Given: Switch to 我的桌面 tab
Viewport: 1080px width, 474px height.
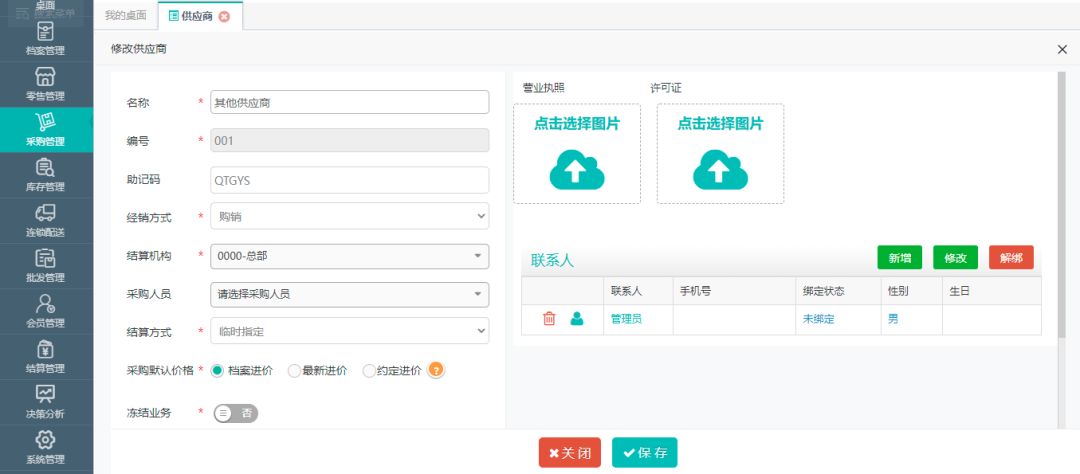Looking at the screenshot, I should [x=125, y=16].
